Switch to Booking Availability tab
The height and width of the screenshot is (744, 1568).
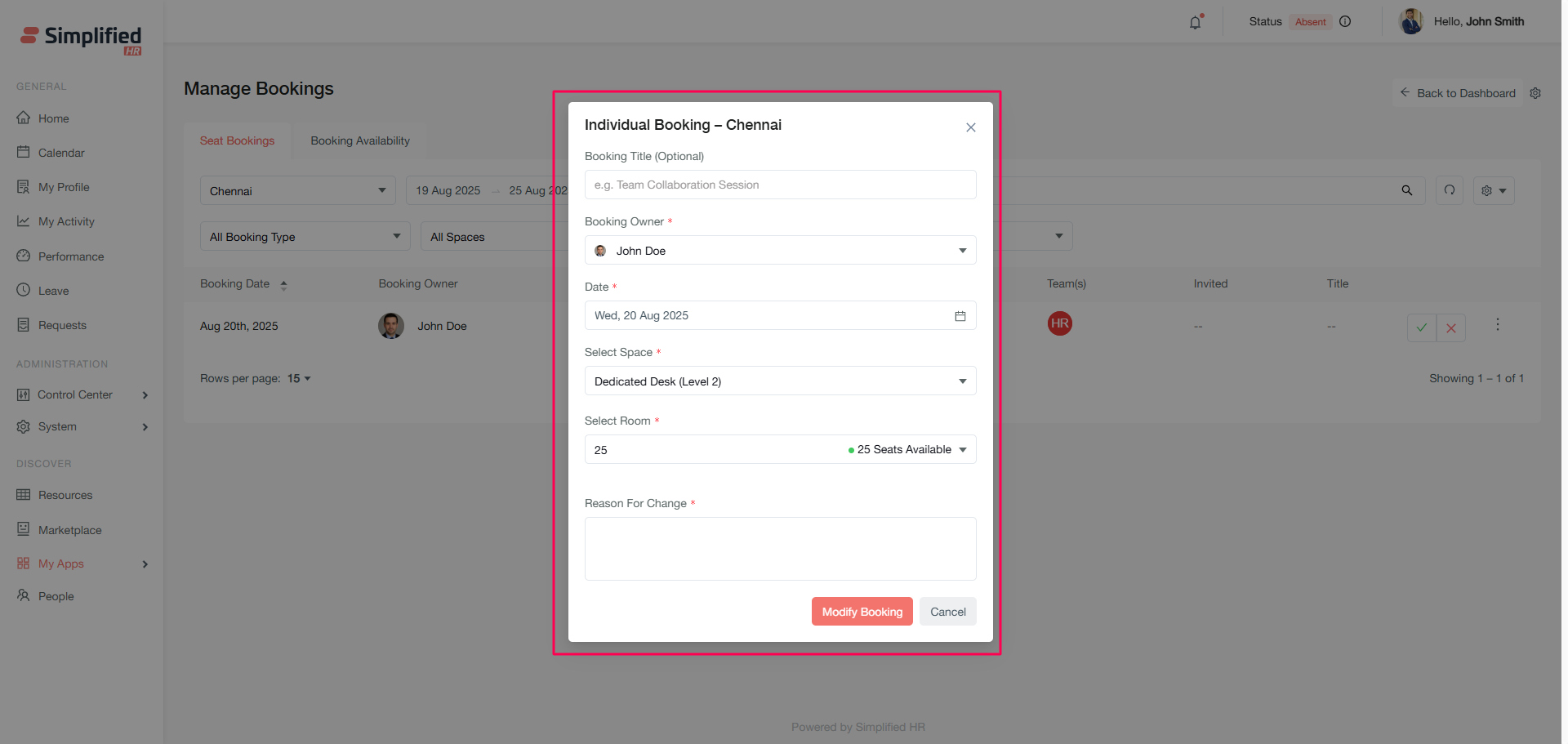tap(360, 140)
